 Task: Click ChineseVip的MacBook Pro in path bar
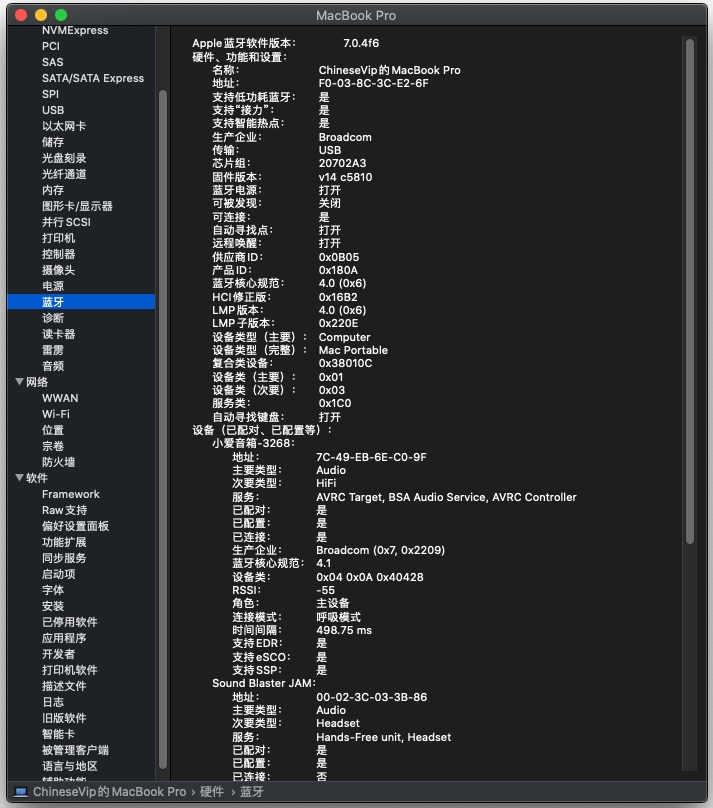[x=109, y=792]
